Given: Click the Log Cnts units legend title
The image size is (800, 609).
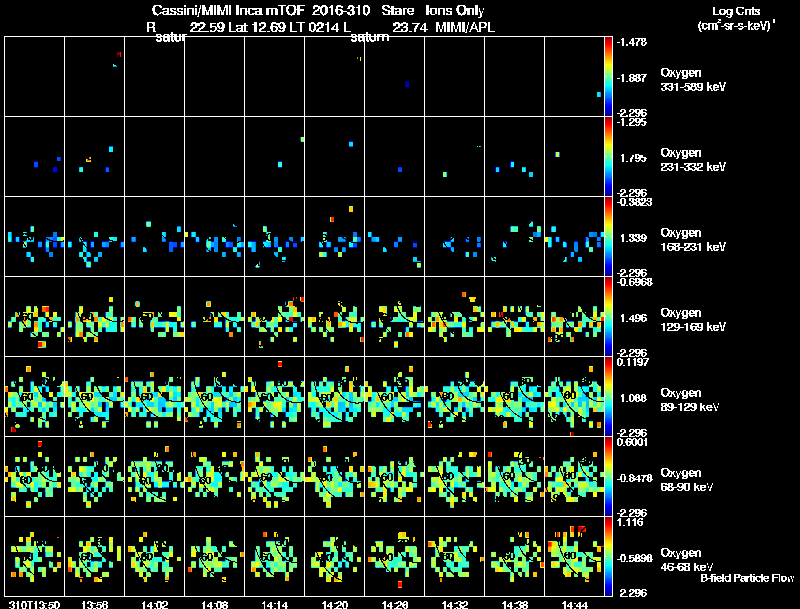Looking at the screenshot, I should [736, 18].
